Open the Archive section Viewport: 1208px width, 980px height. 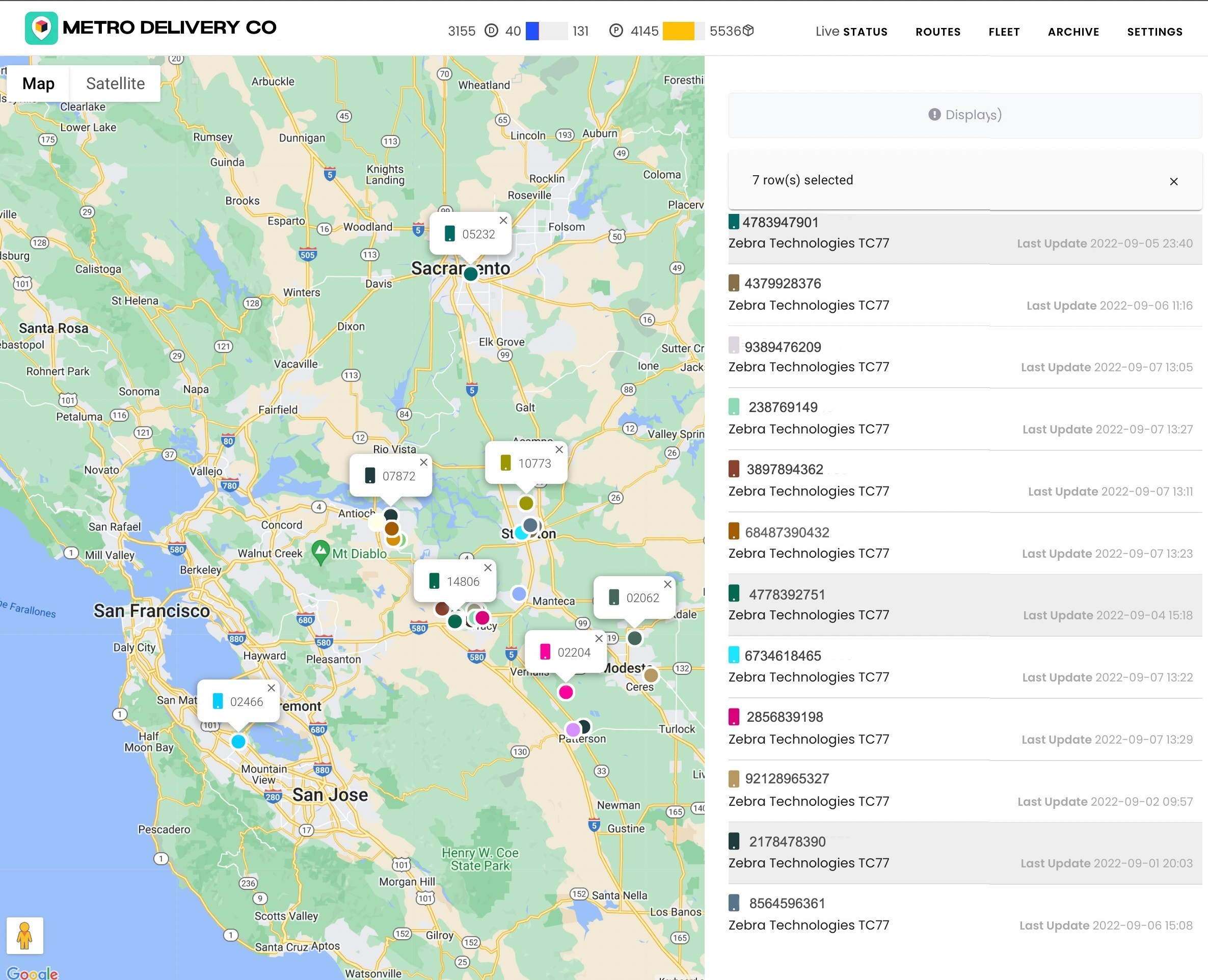(x=1073, y=32)
